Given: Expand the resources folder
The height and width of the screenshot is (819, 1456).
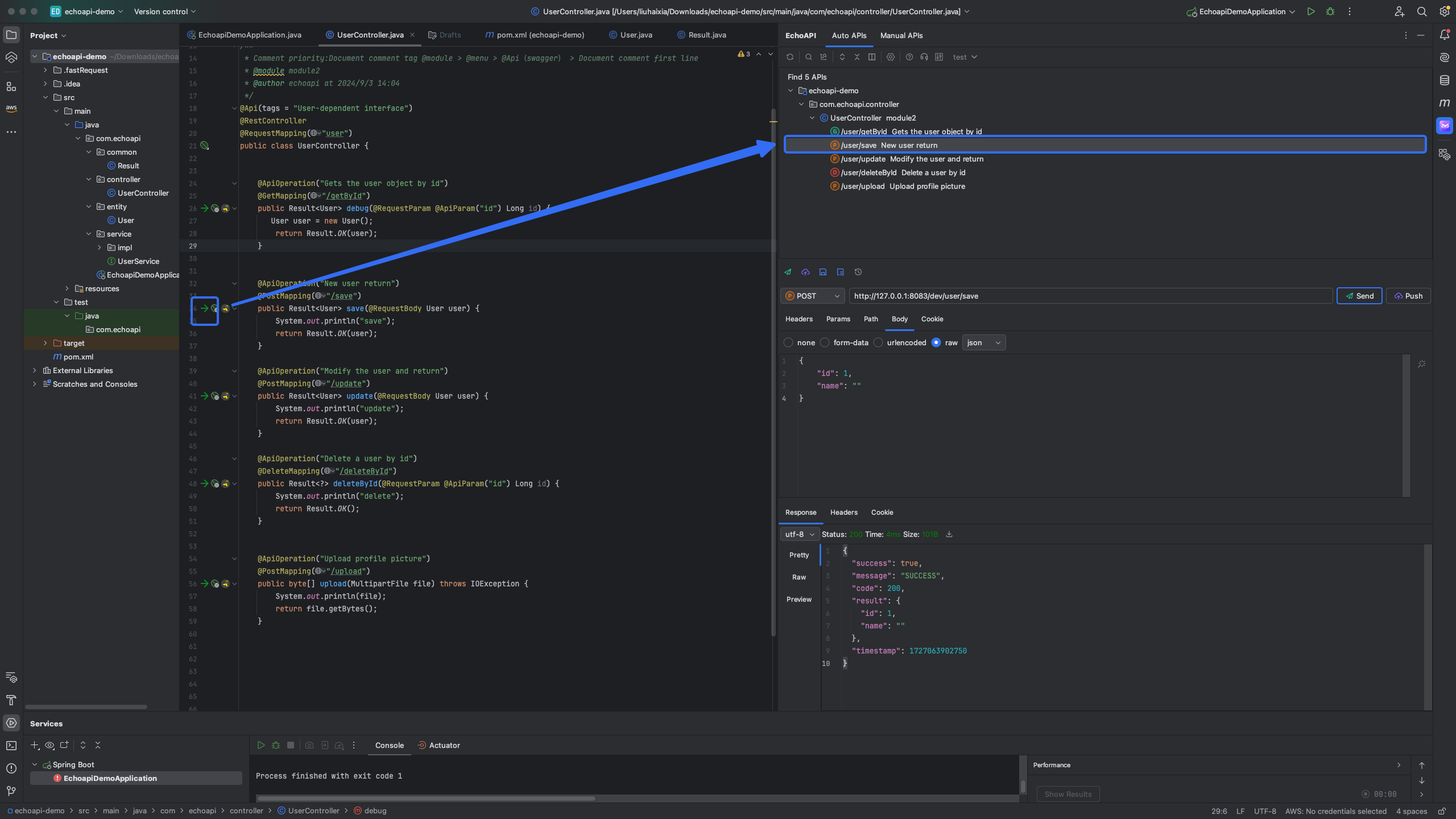Looking at the screenshot, I should pos(67,288).
